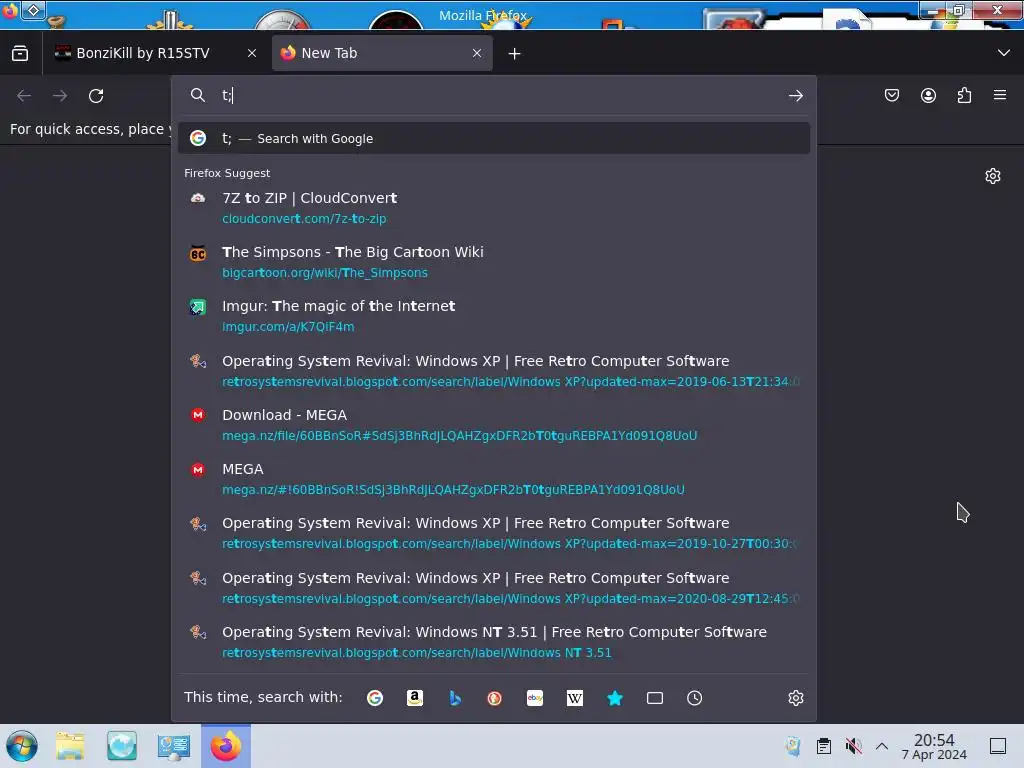
Task: Search this time with eBay icon
Action: tap(535, 698)
